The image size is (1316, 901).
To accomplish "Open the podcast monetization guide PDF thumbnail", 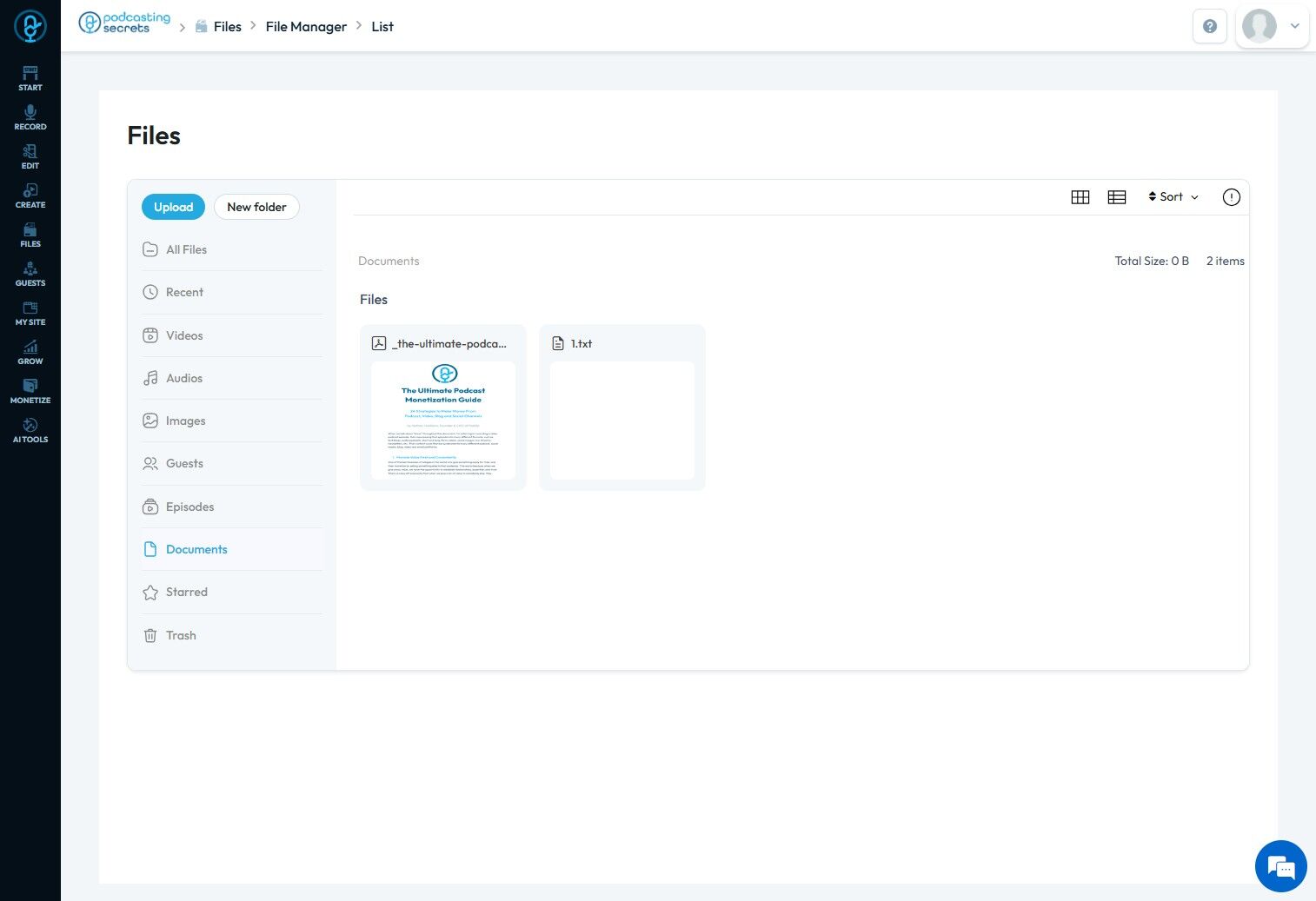I will pyautogui.click(x=443, y=421).
